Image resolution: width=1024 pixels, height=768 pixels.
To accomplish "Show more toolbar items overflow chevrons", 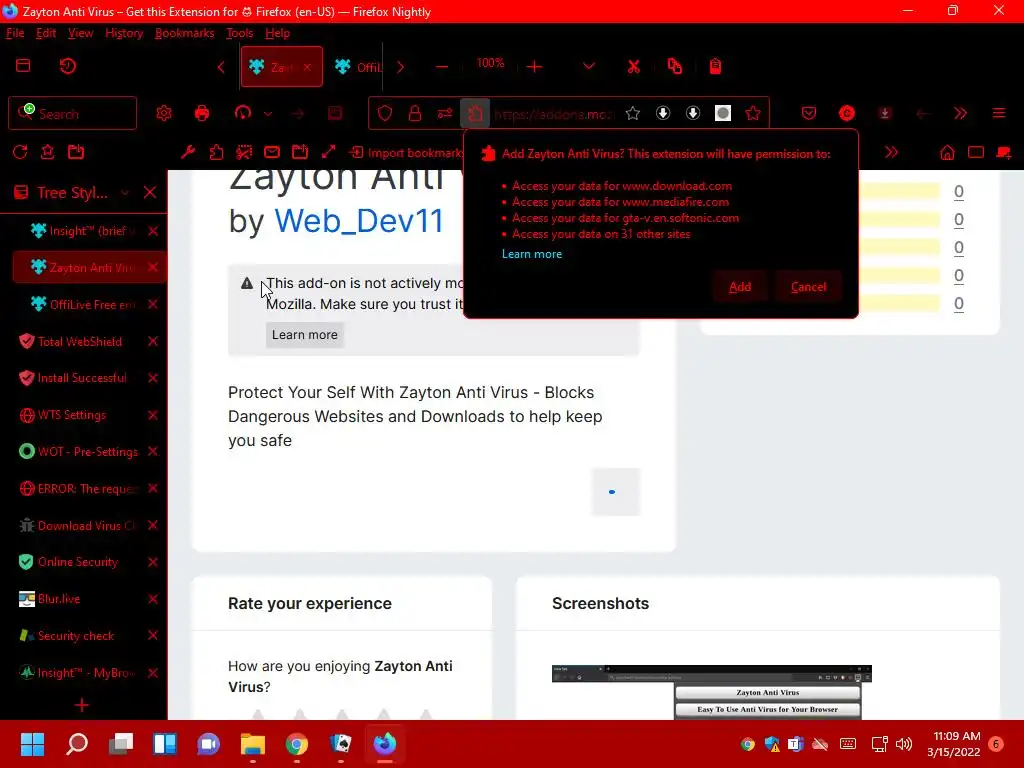I will click(961, 114).
